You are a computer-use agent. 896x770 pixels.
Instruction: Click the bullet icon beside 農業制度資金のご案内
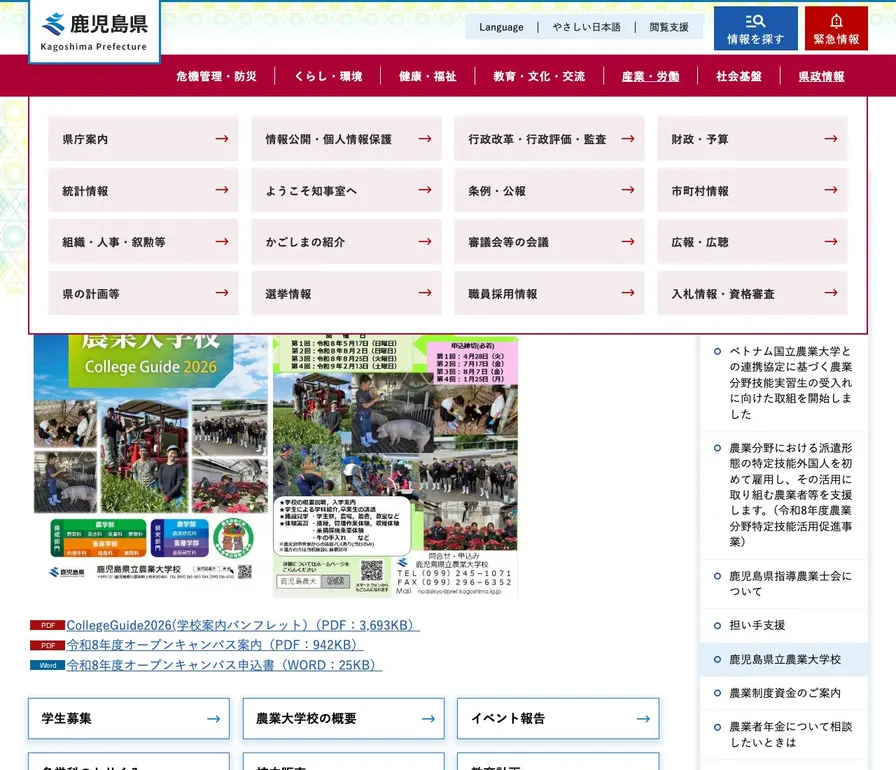pos(717,693)
